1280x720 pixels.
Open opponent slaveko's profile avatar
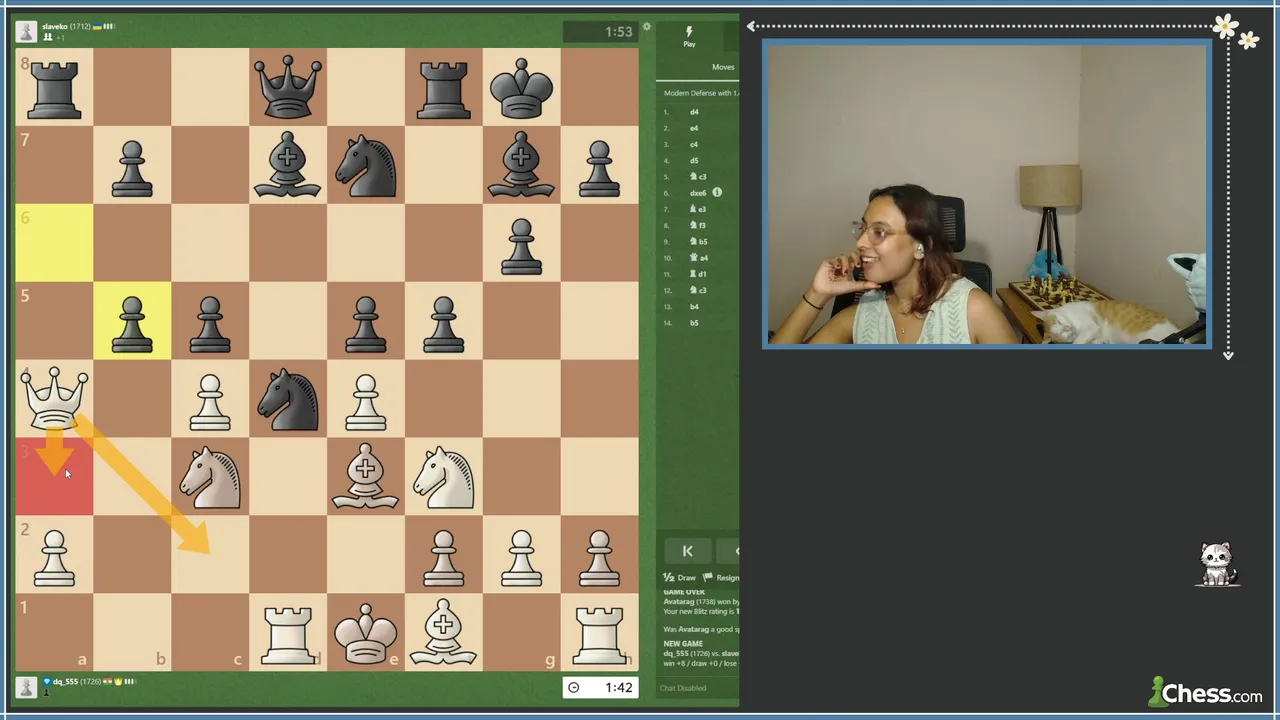click(26, 32)
